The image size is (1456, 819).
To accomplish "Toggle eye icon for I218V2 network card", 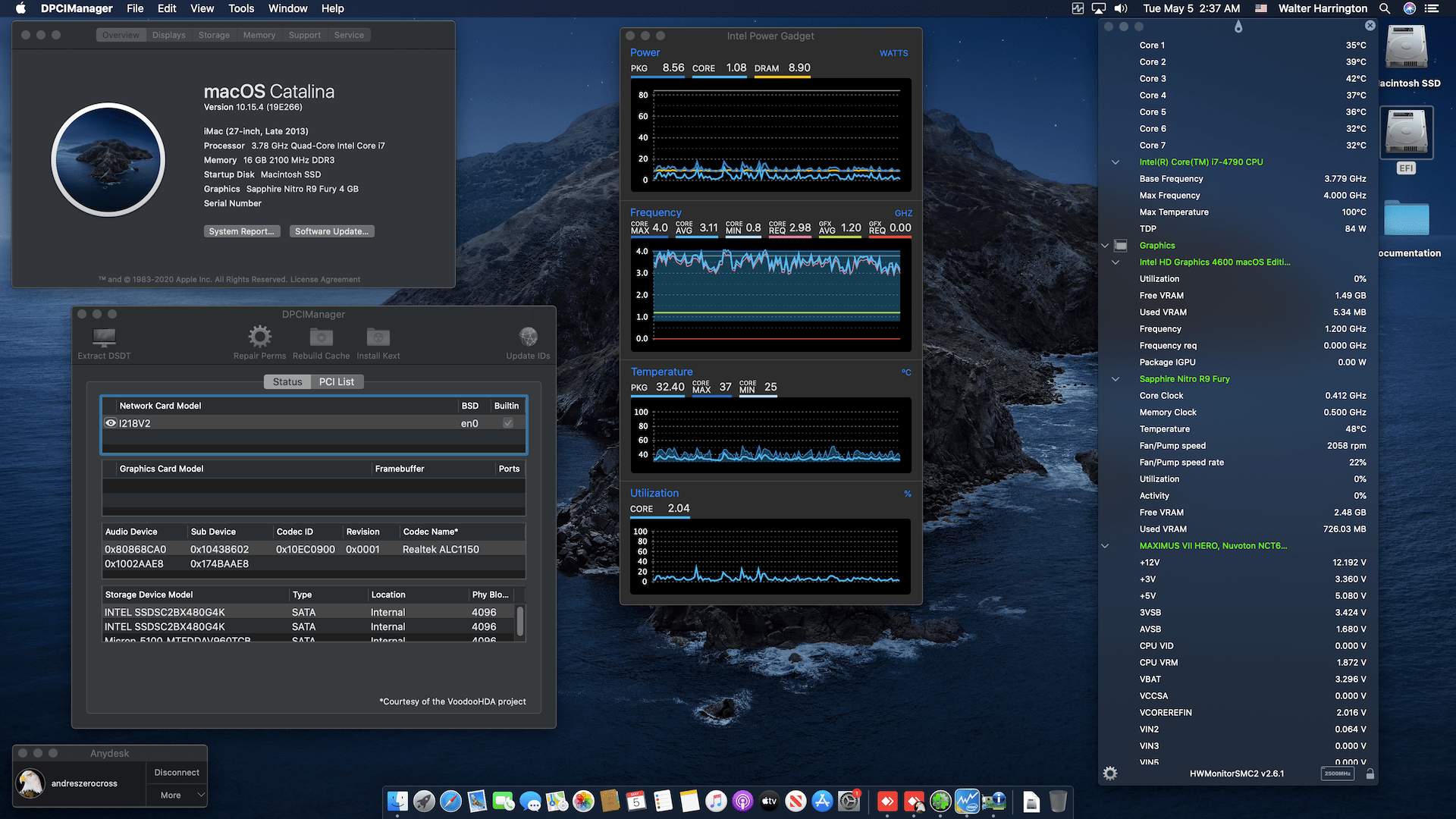I will point(111,423).
